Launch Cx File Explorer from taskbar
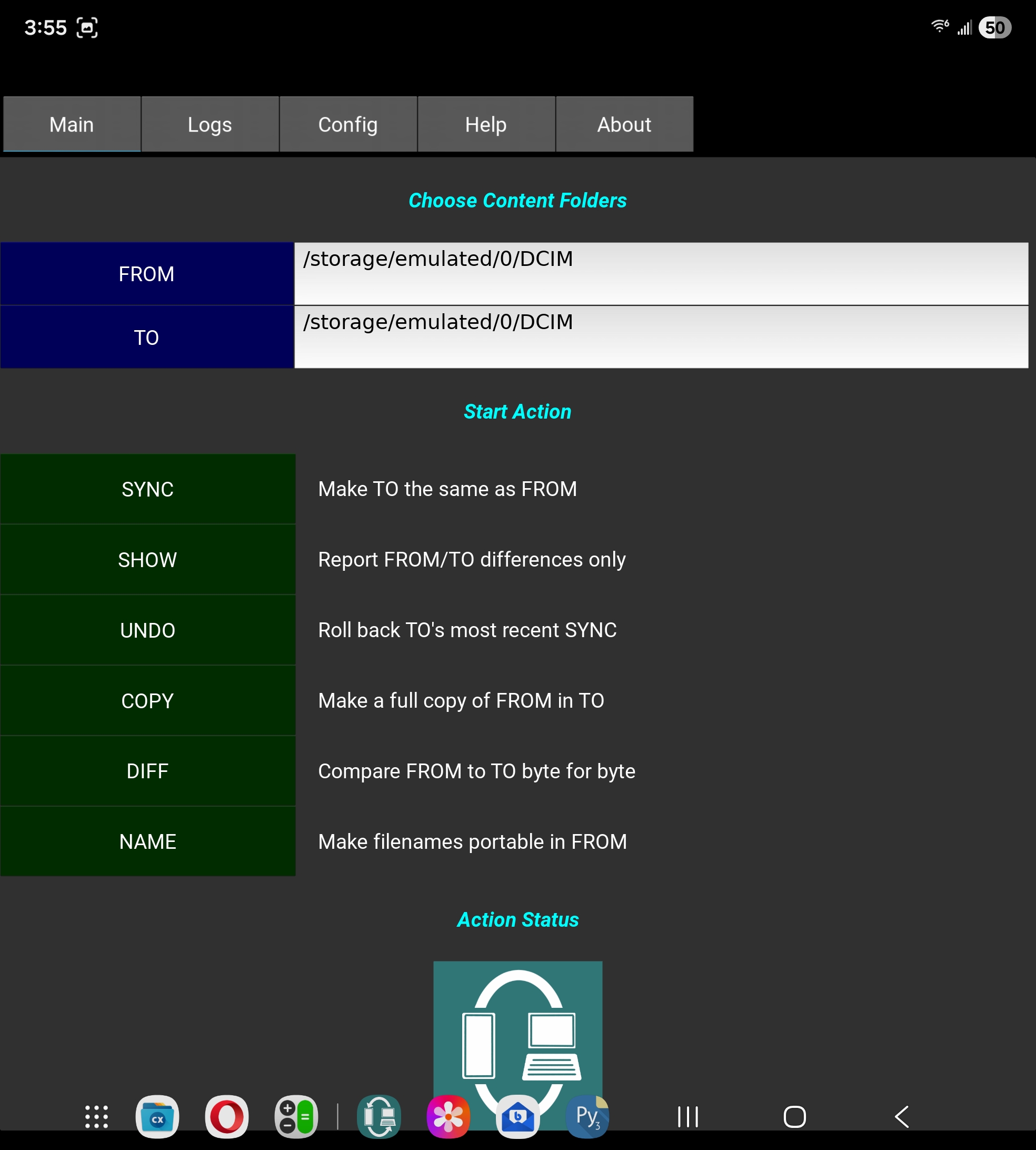This screenshot has height=1150, width=1036. tap(157, 1116)
